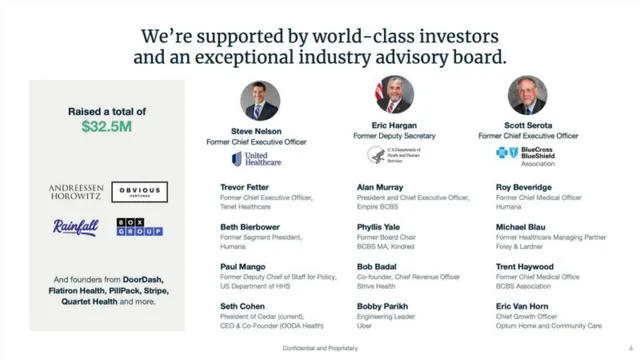Click the Box Group logo
640x360 pixels.
pos(140,227)
